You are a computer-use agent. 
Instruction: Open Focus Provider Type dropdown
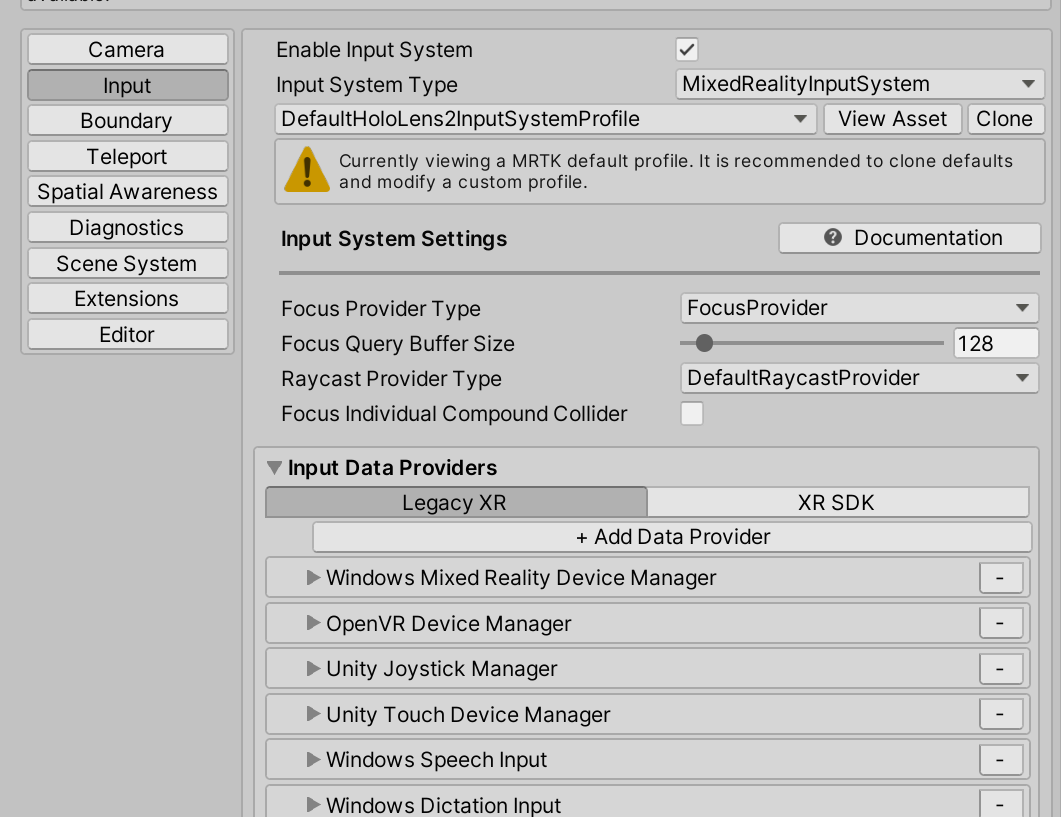point(859,308)
